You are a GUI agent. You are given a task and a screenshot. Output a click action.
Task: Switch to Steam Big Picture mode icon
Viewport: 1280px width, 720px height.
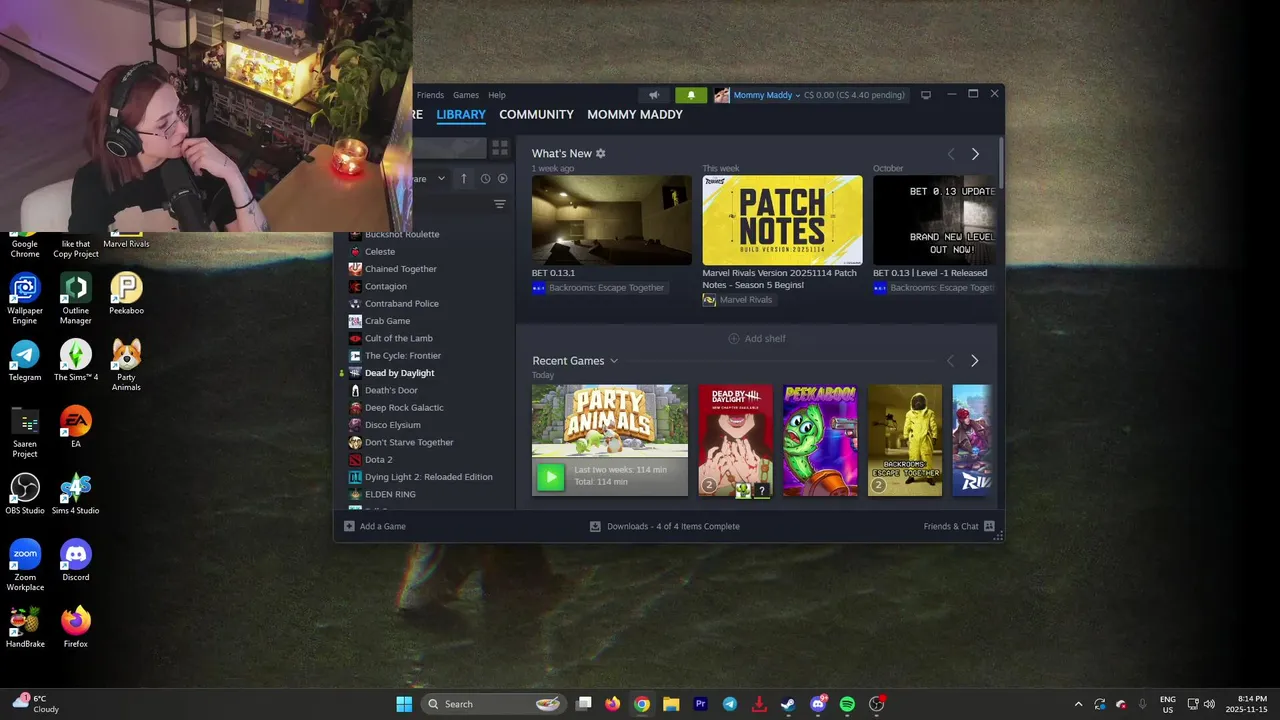pyautogui.click(x=926, y=95)
